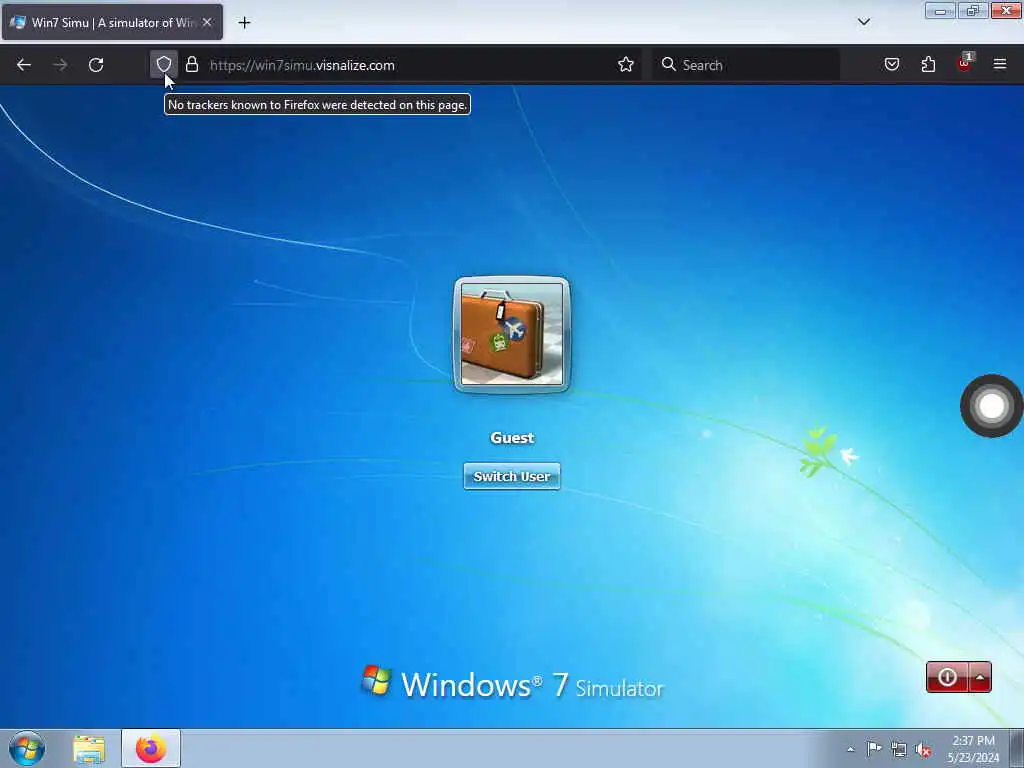Open the clock showing 2:37 PM
Image resolution: width=1024 pixels, height=768 pixels.
973,749
